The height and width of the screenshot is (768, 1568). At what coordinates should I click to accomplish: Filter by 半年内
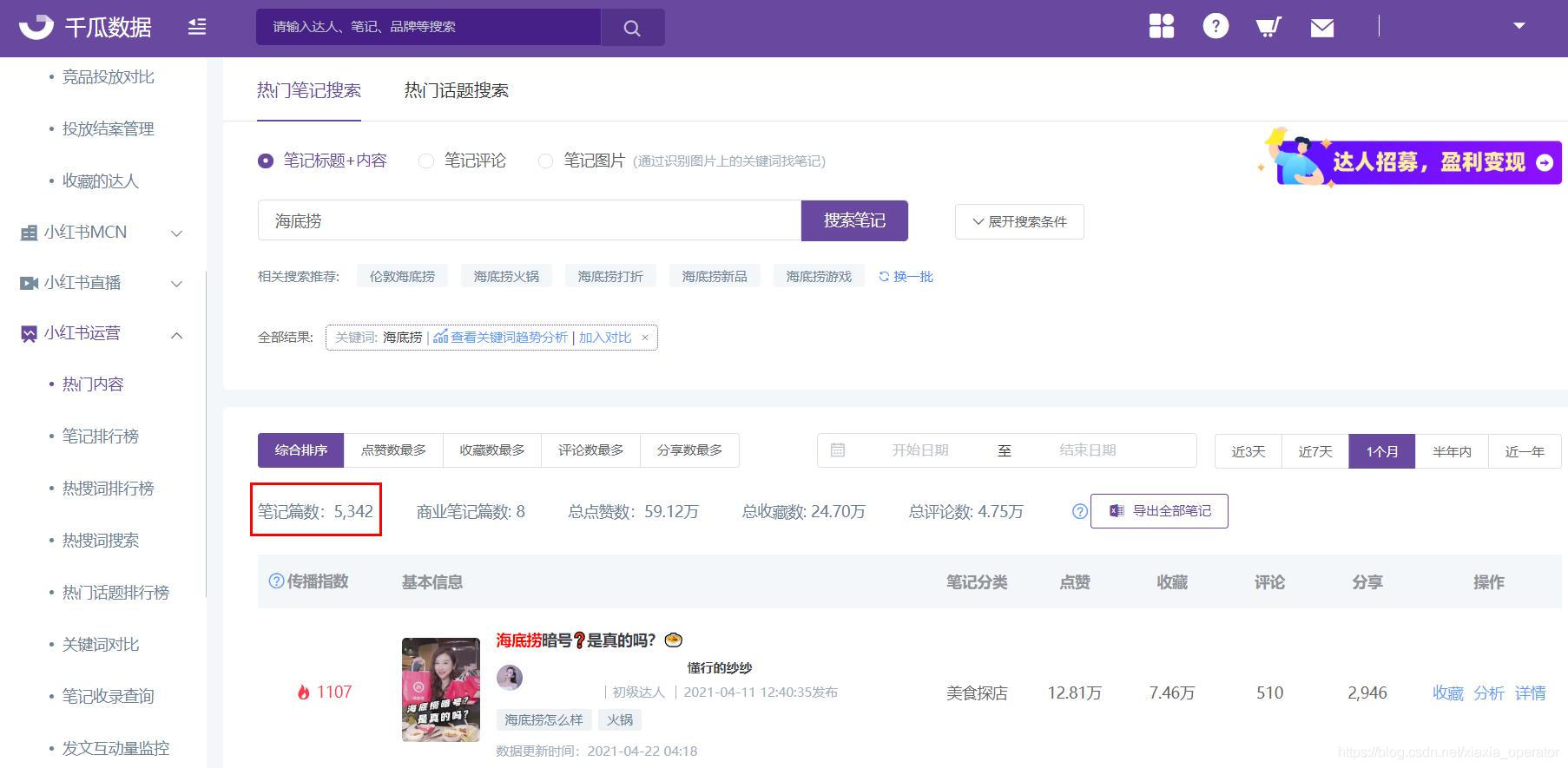1452,451
